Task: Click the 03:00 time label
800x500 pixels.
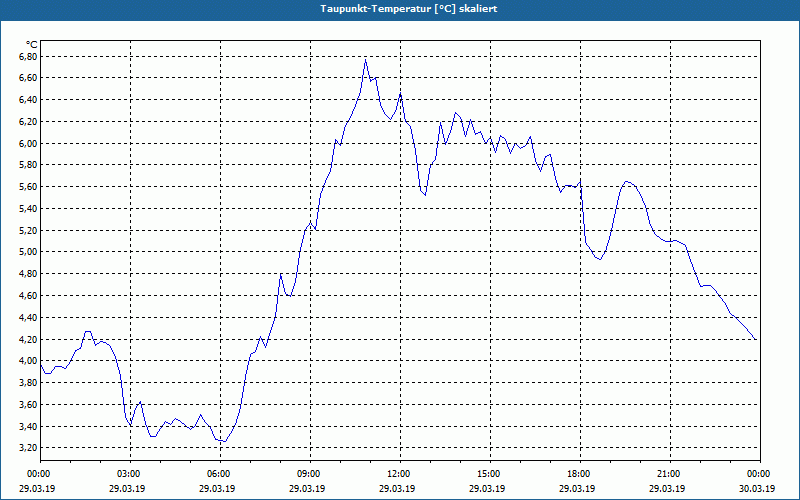Action: [128, 474]
